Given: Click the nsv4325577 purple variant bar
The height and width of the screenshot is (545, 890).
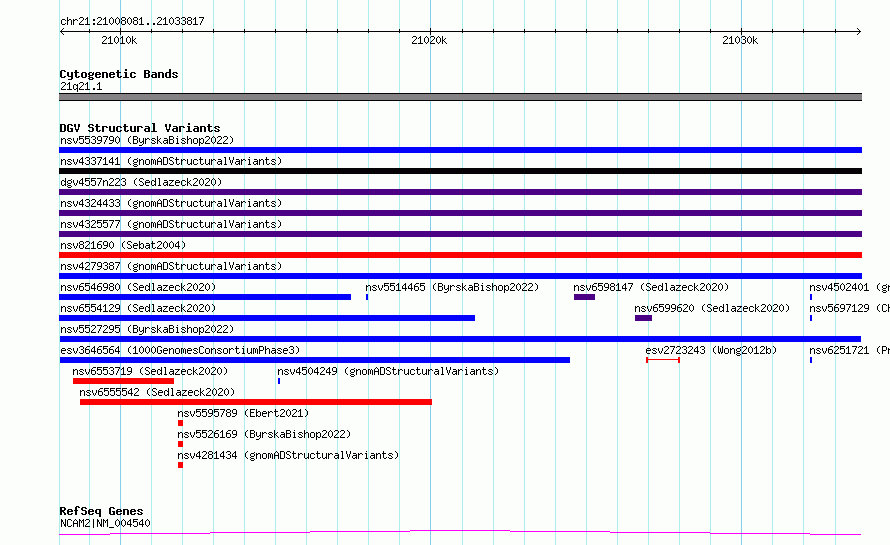Looking at the screenshot, I should coord(460,234).
